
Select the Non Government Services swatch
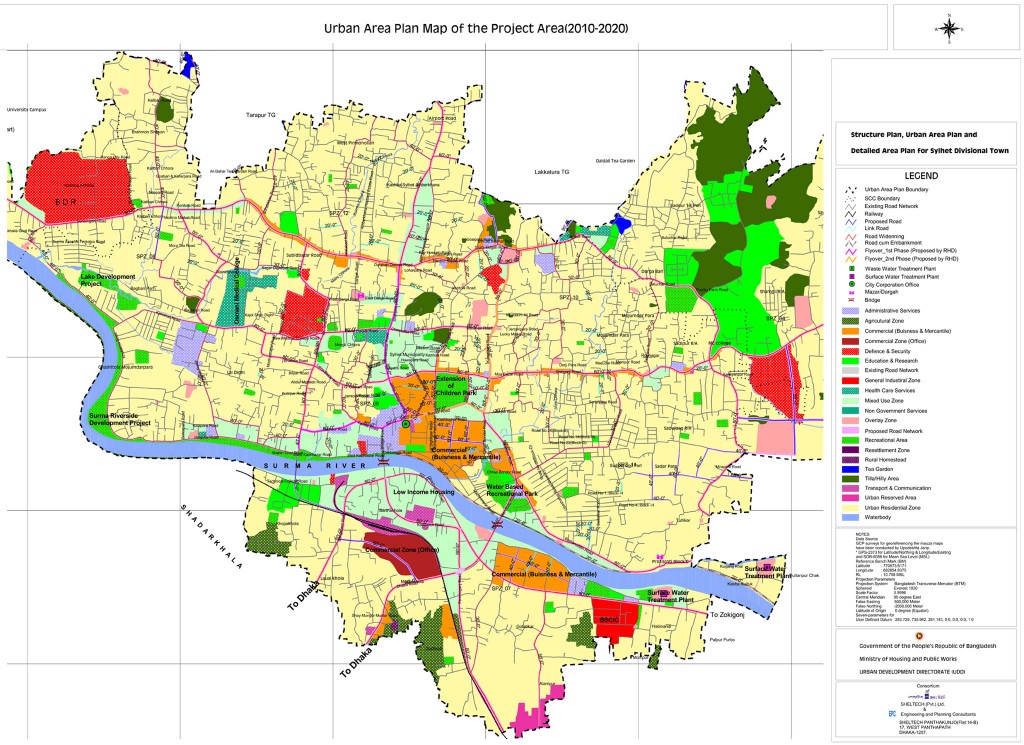click(851, 411)
